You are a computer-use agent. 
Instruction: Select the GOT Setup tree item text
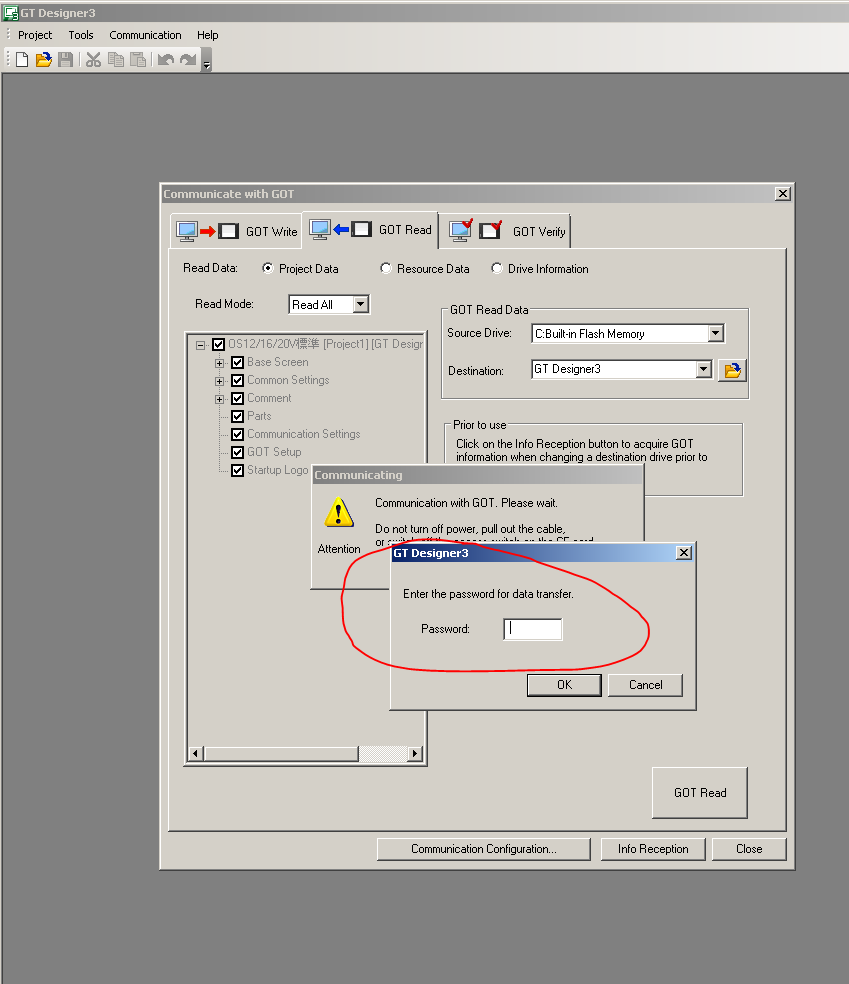pyautogui.click(x=274, y=452)
